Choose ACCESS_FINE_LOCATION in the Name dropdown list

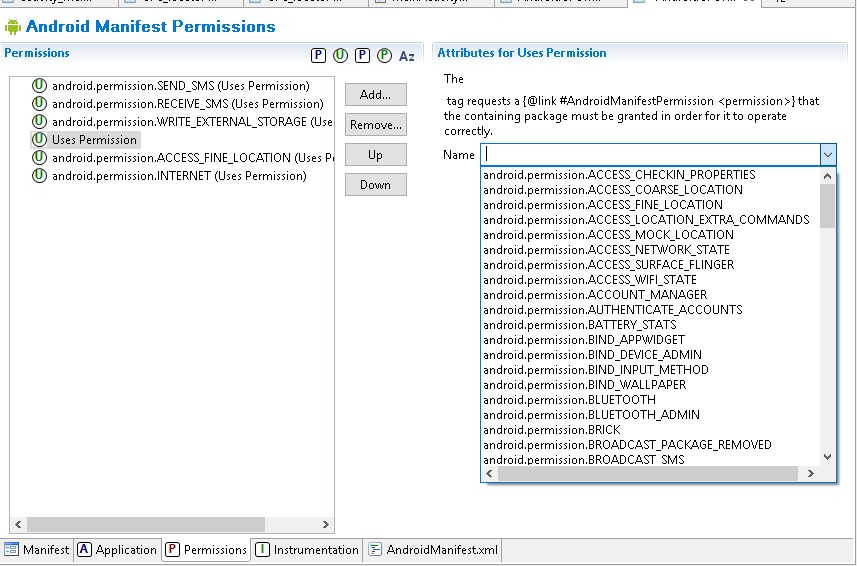pos(603,205)
